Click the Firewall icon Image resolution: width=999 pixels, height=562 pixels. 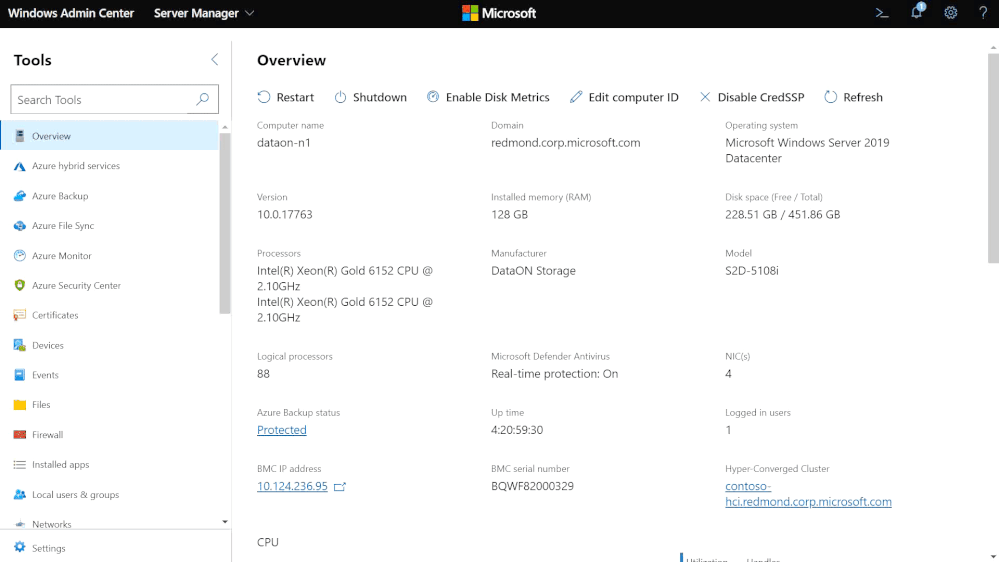tap(20, 435)
